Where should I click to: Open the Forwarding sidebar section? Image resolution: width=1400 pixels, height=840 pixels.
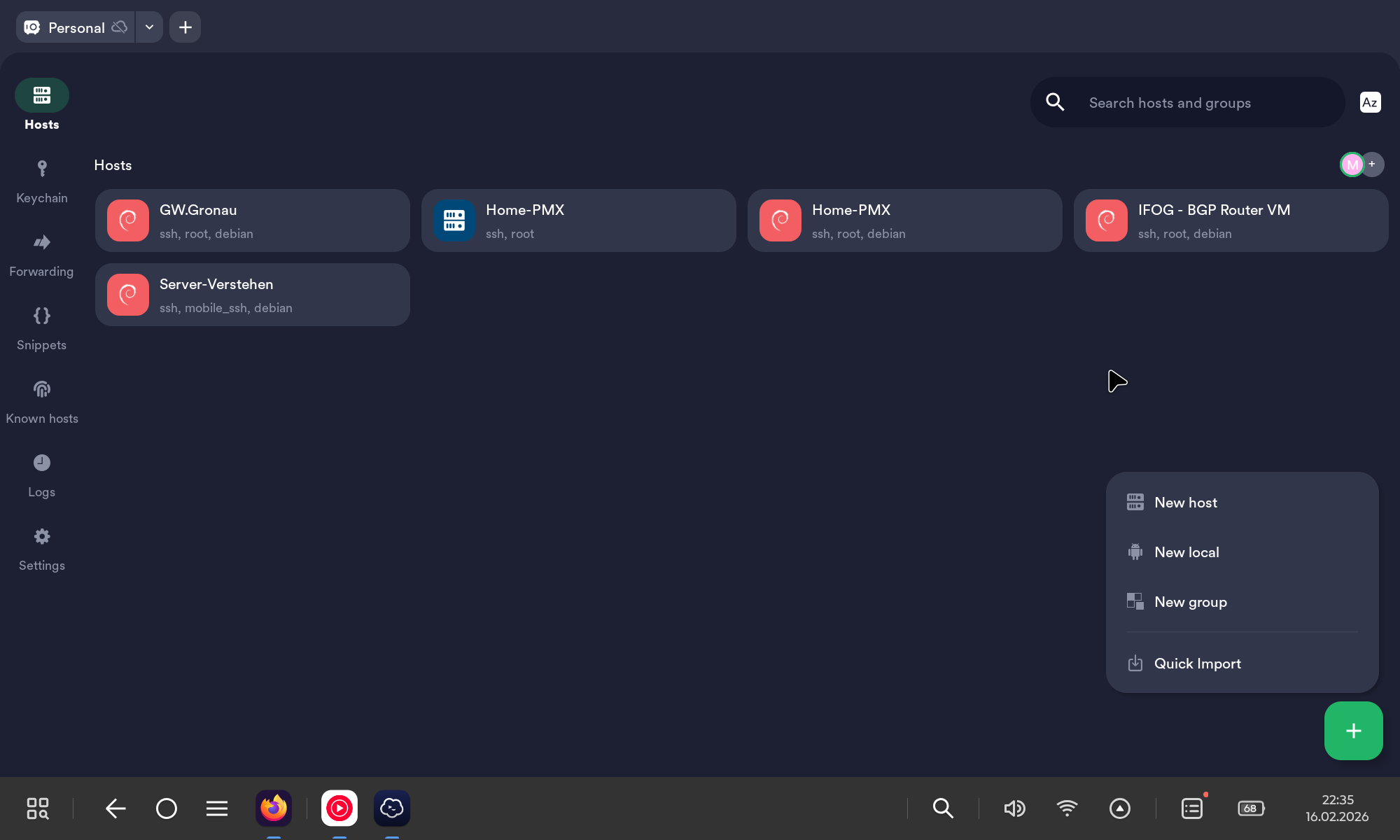[x=42, y=255]
